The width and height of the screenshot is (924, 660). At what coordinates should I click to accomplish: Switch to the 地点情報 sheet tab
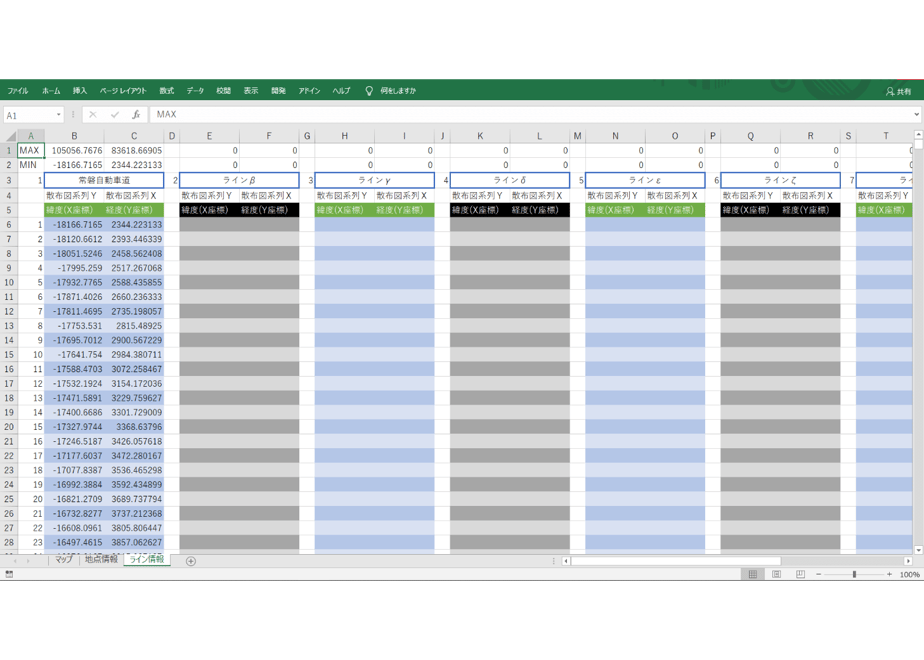point(101,559)
